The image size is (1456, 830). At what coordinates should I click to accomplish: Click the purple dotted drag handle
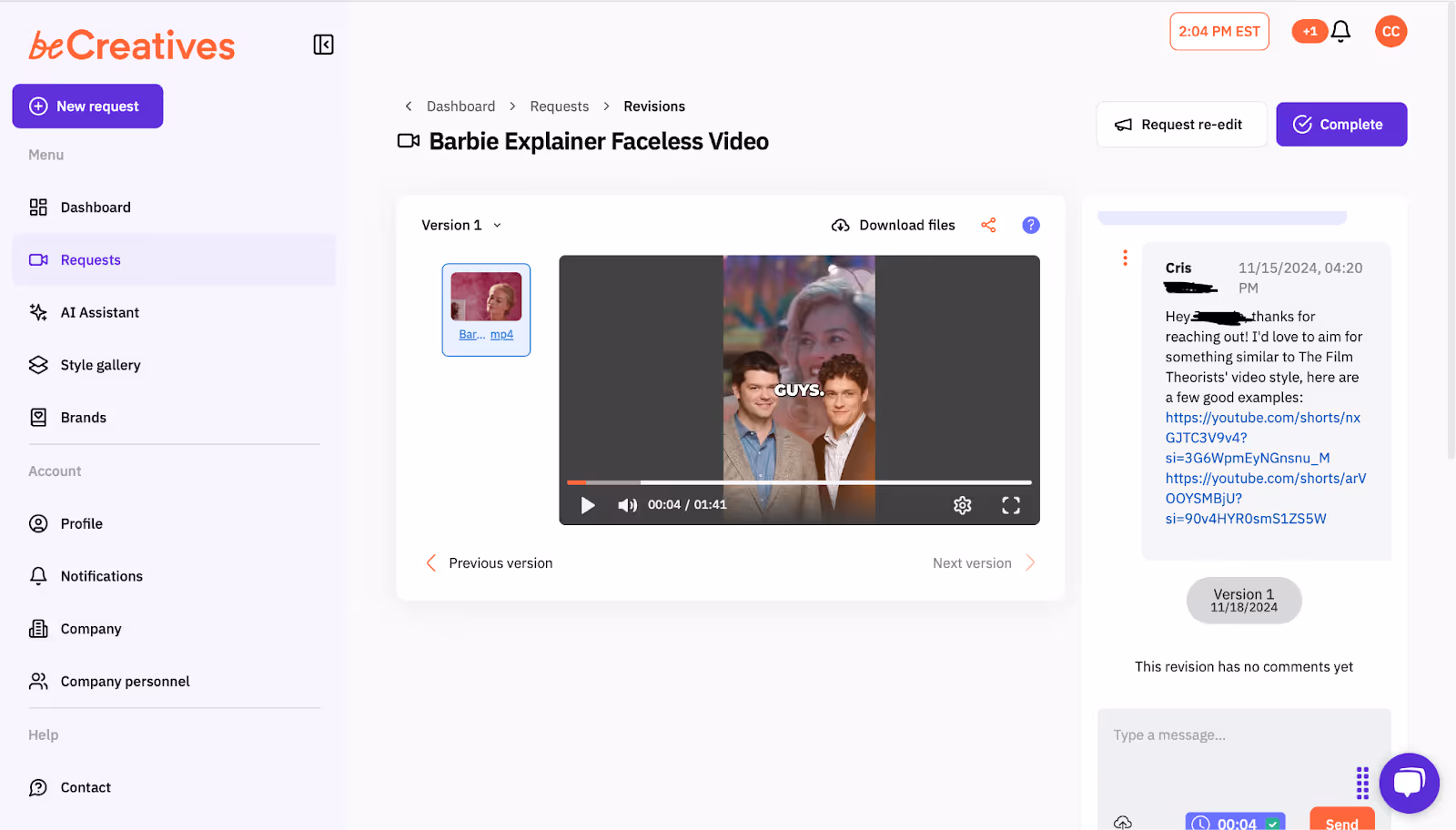click(x=1362, y=783)
